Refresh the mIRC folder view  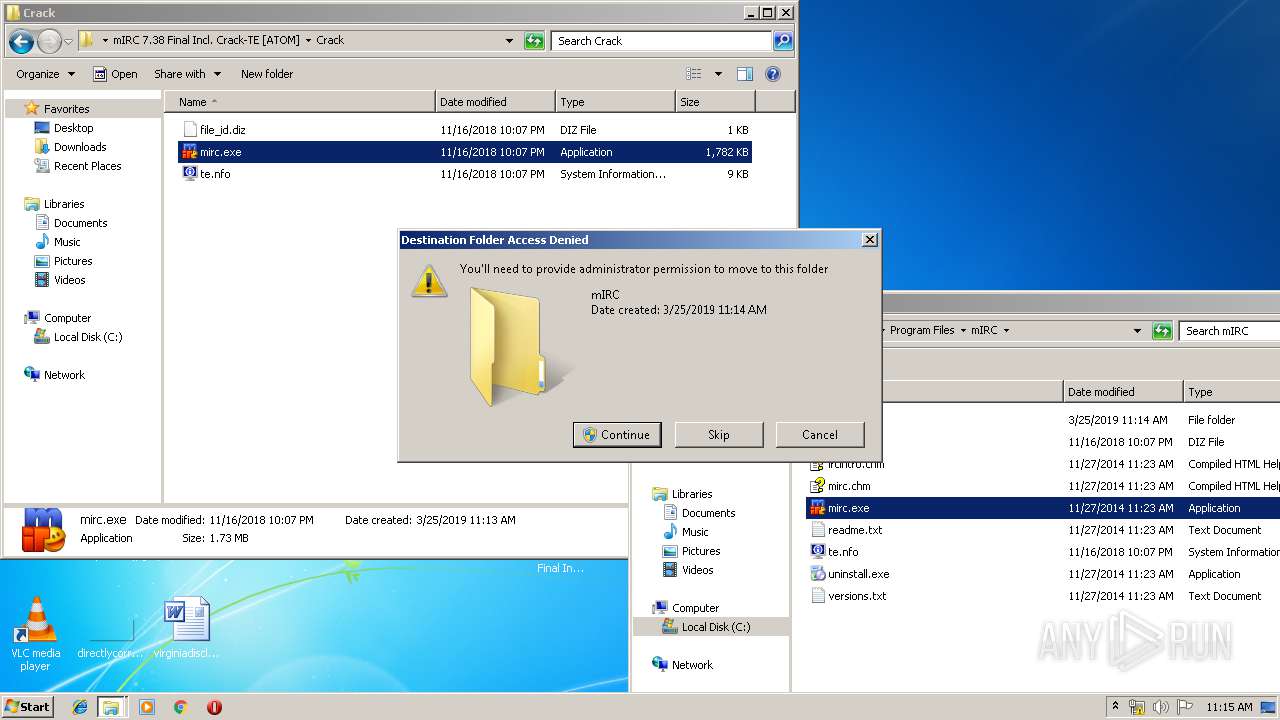[1162, 331]
